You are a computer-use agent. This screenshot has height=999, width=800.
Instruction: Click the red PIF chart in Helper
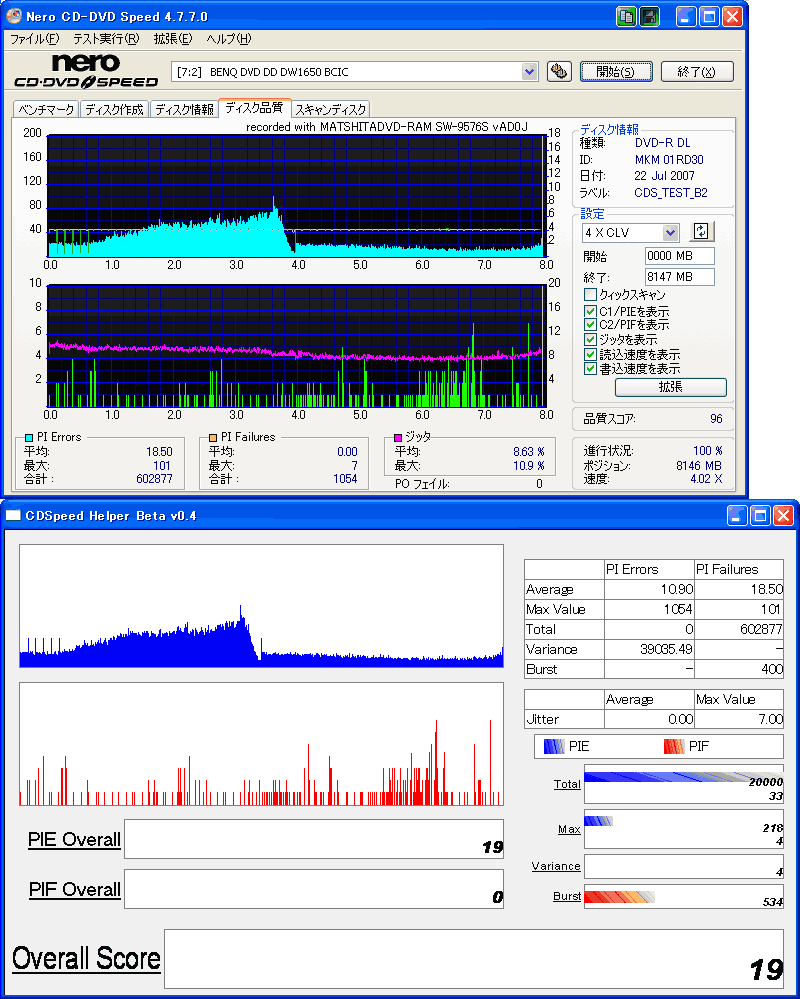261,744
